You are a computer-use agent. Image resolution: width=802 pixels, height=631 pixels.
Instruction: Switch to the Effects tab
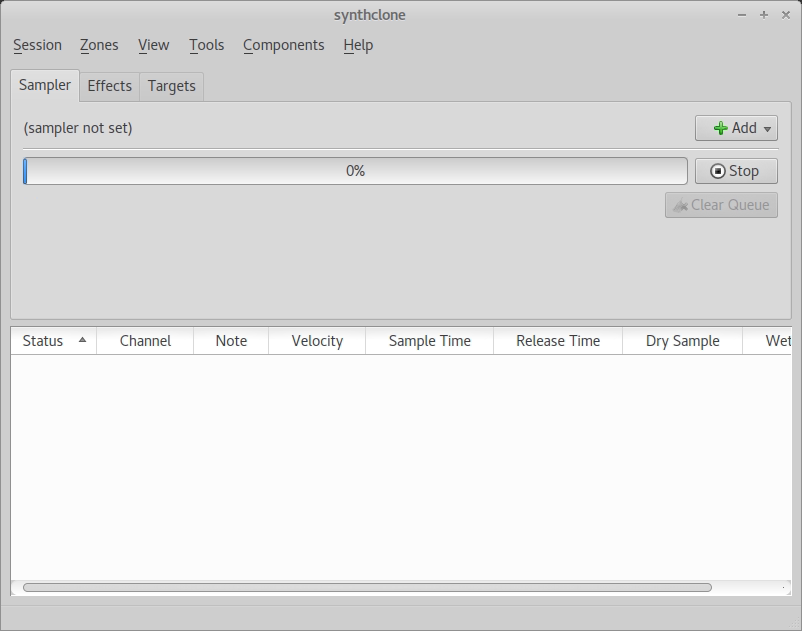pyautogui.click(x=109, y=86)
